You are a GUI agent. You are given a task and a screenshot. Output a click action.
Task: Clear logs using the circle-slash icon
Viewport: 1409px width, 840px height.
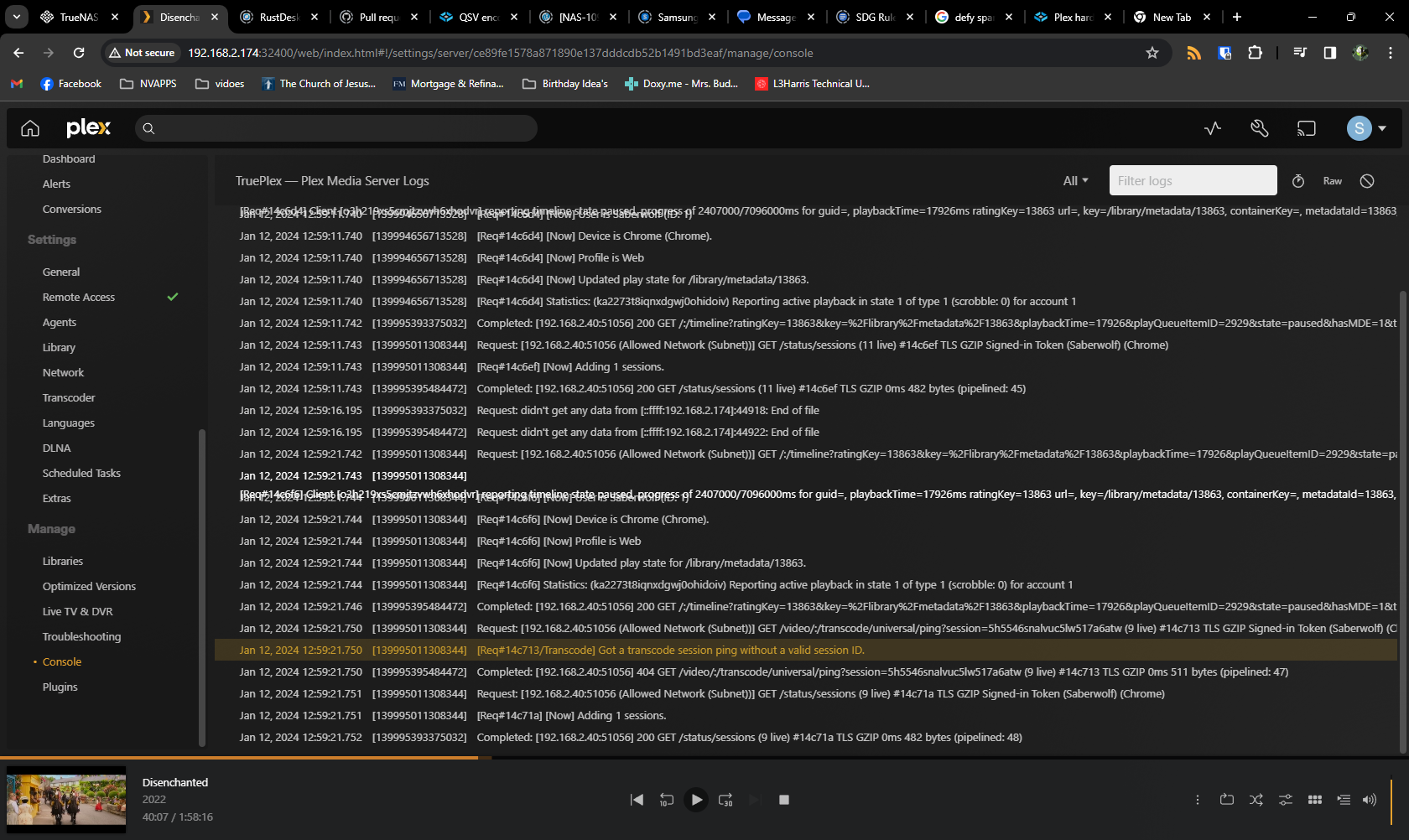[x=1367, y=181]
